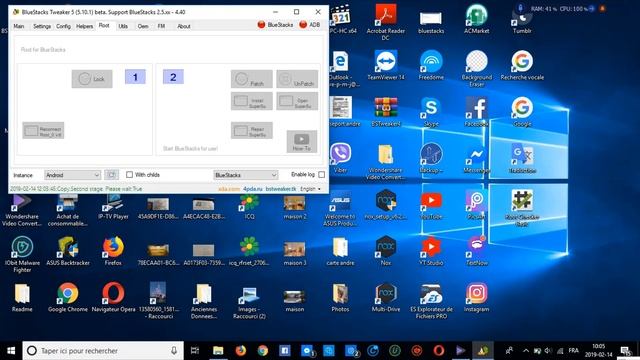Open the Messenger desktop shortcut
The image size is (640, 360).
[476, 158]
